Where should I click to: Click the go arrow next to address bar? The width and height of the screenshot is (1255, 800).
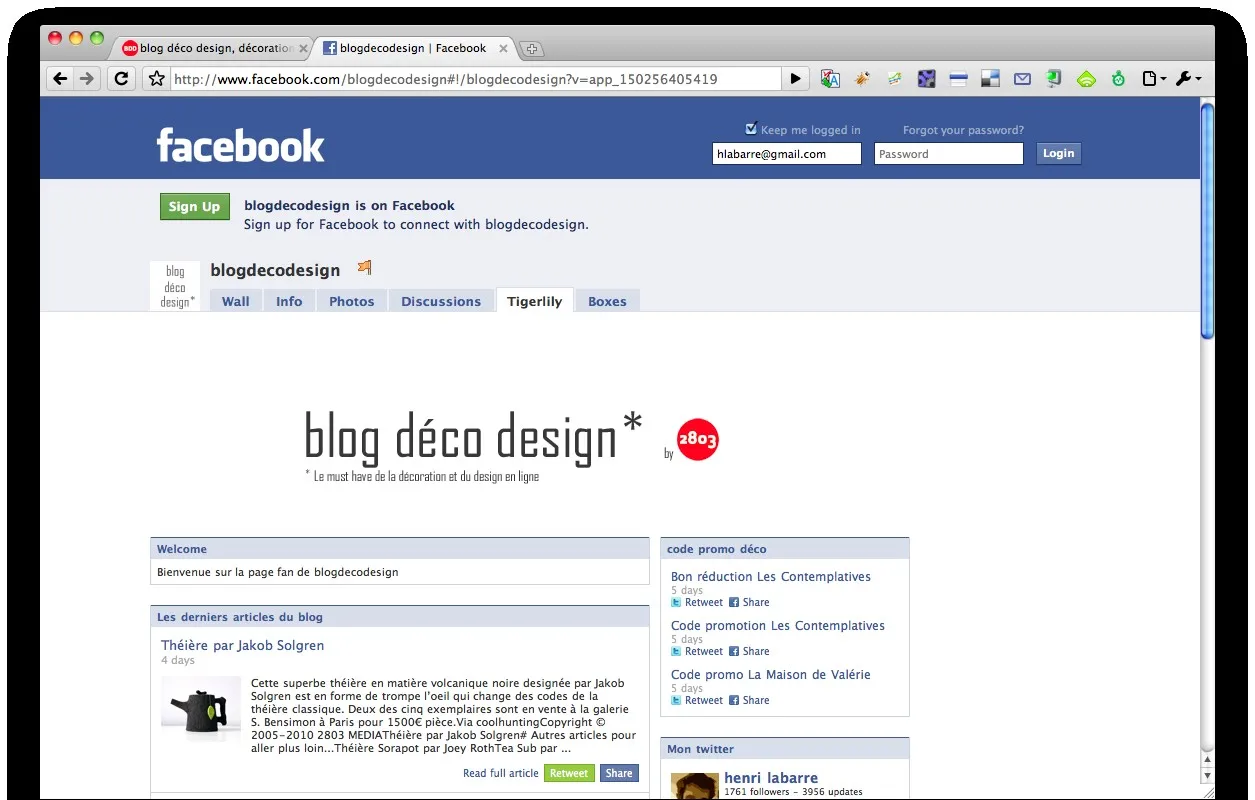(x=795, y=79)
